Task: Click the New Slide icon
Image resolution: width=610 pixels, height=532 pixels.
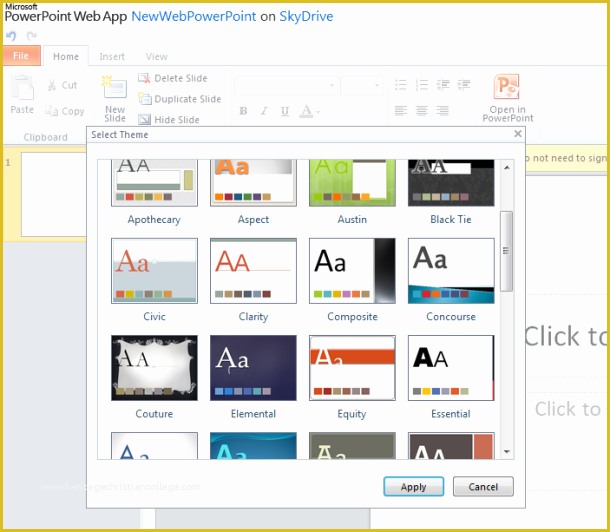Action: 114,88
